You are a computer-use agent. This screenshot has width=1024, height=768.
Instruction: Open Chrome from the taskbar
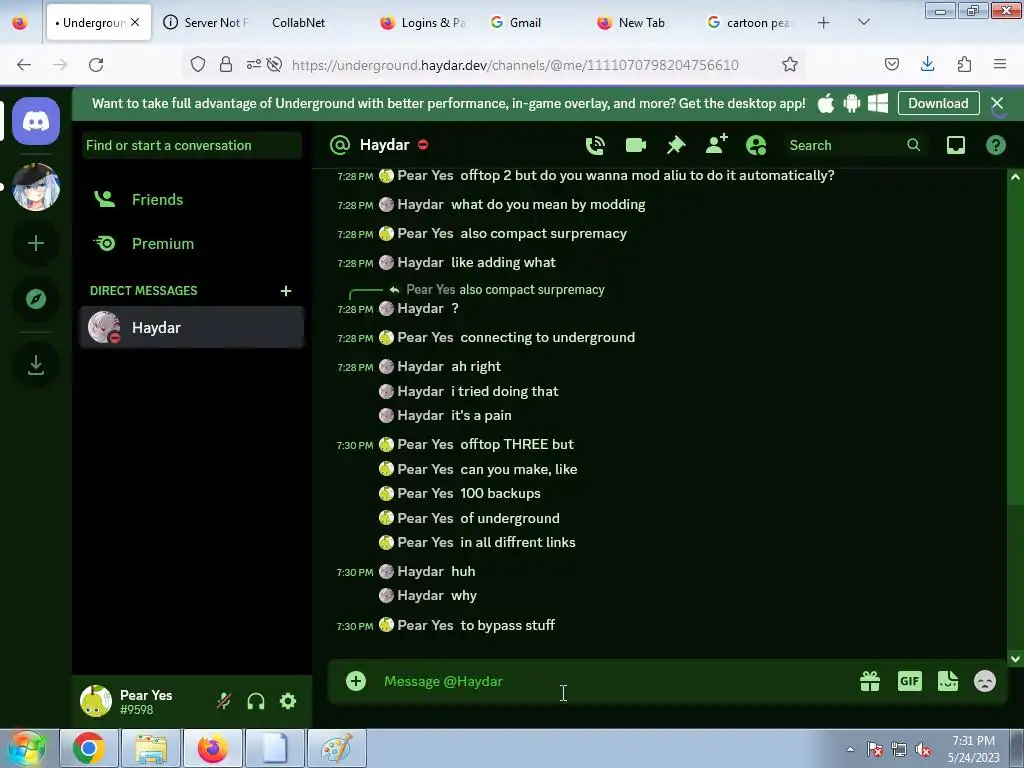pos(88,748)
